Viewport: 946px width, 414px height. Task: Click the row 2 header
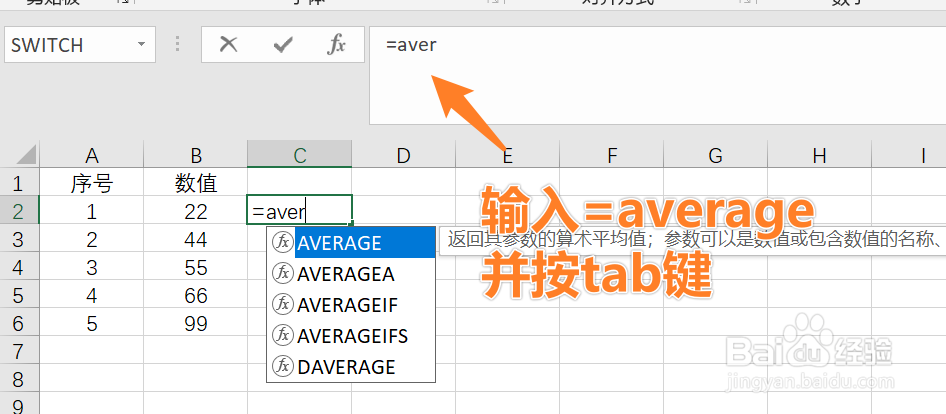coord(18,211)
